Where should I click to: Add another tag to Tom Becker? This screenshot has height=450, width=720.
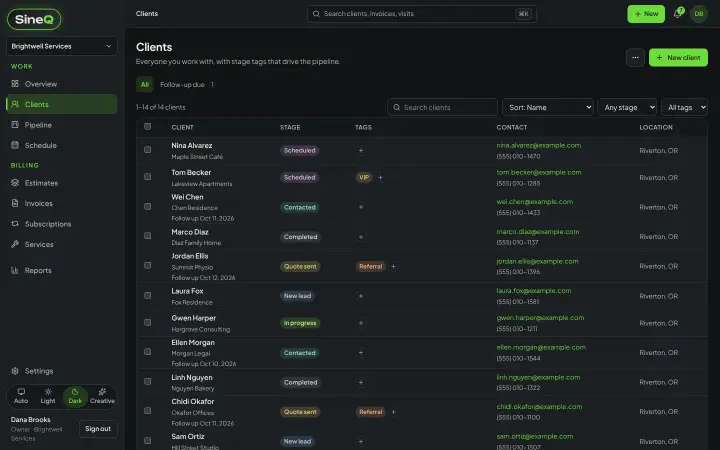[380, 177]
